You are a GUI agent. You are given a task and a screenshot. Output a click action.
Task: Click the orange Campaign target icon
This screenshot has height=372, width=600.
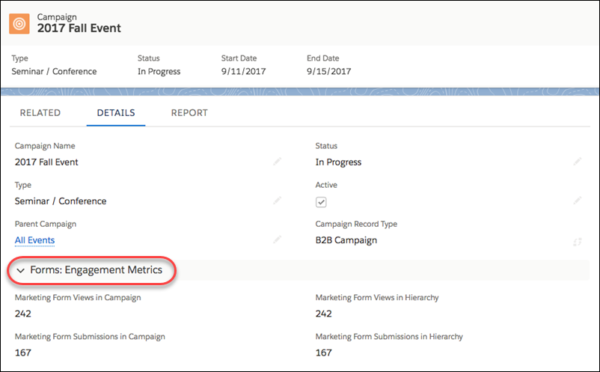19,24
